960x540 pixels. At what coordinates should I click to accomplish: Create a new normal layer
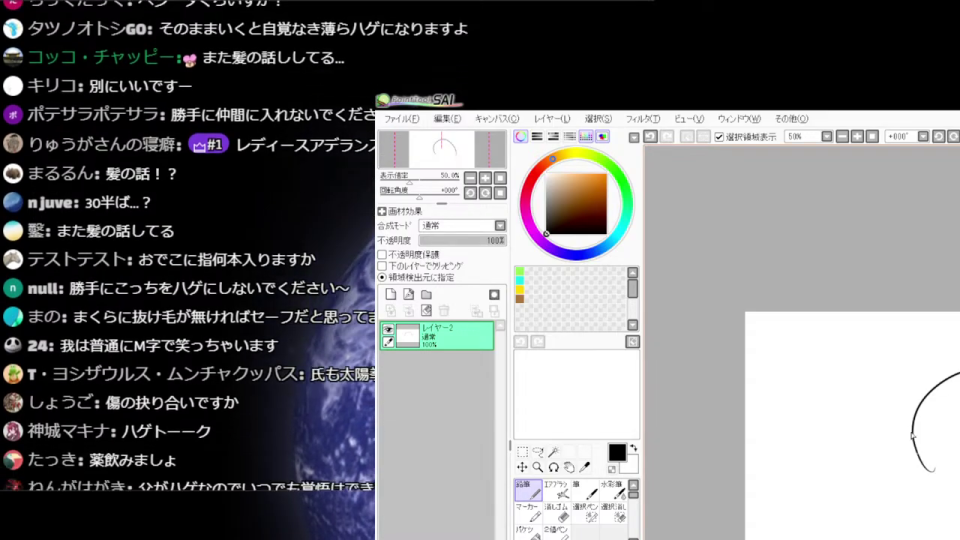(x=391, y=294)
